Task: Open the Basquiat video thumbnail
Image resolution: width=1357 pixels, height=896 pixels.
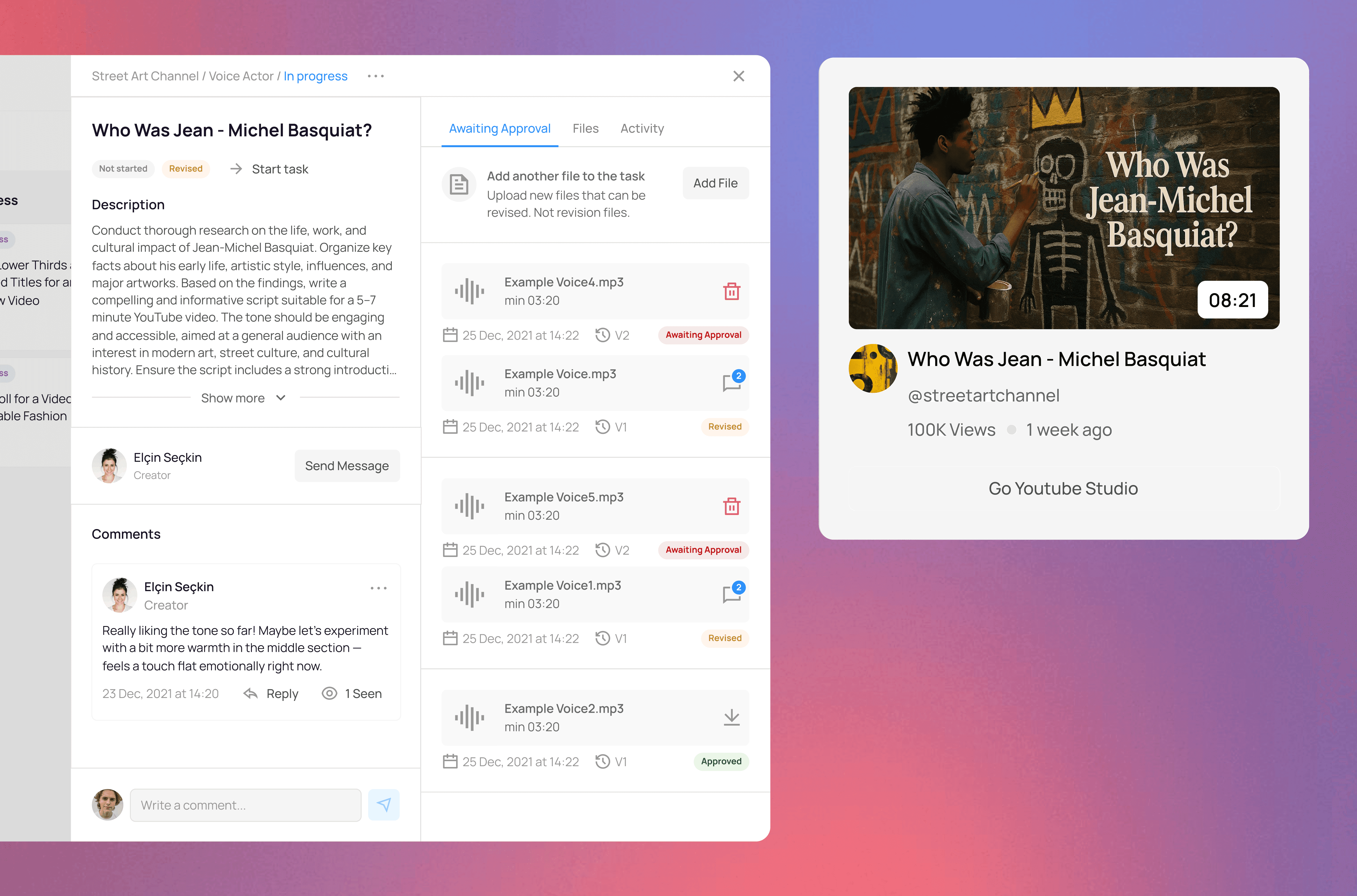Action: click(1063, 208)
